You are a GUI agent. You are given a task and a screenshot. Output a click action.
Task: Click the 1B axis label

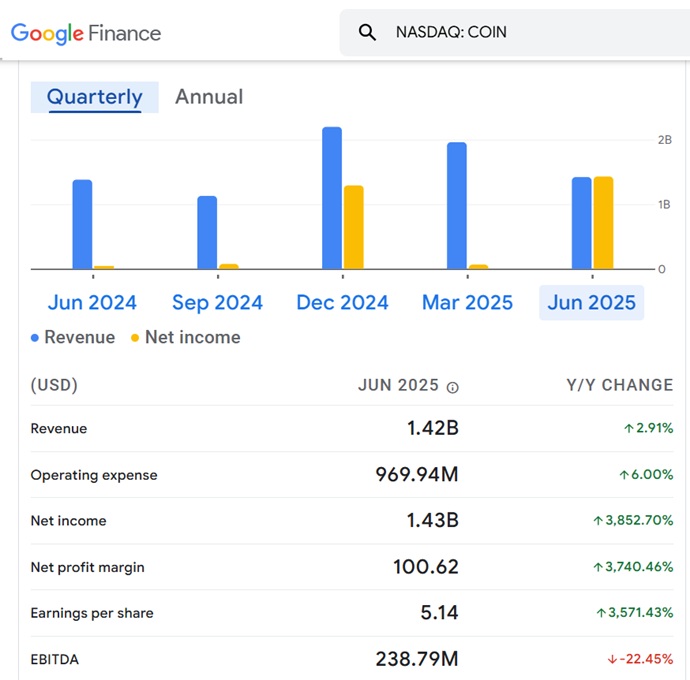coord(664,205)
